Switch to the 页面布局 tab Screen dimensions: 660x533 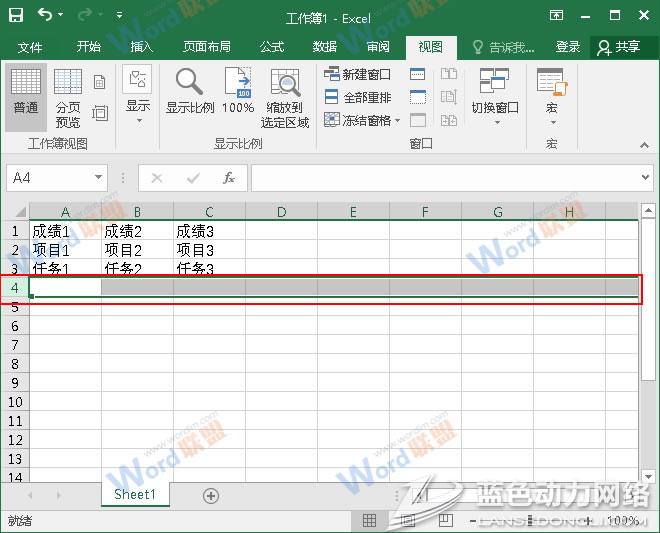click(207, 47)
